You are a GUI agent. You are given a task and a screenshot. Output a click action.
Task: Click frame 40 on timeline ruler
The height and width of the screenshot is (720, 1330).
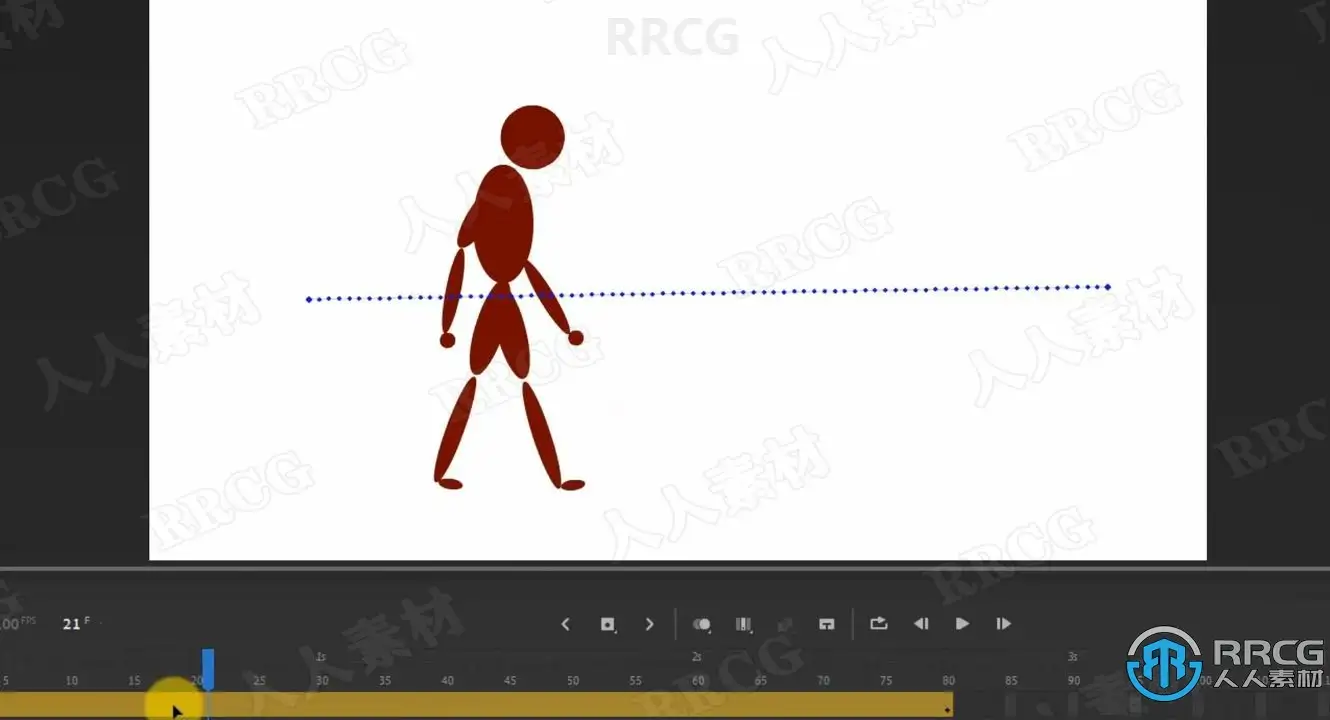click(447, 681)
